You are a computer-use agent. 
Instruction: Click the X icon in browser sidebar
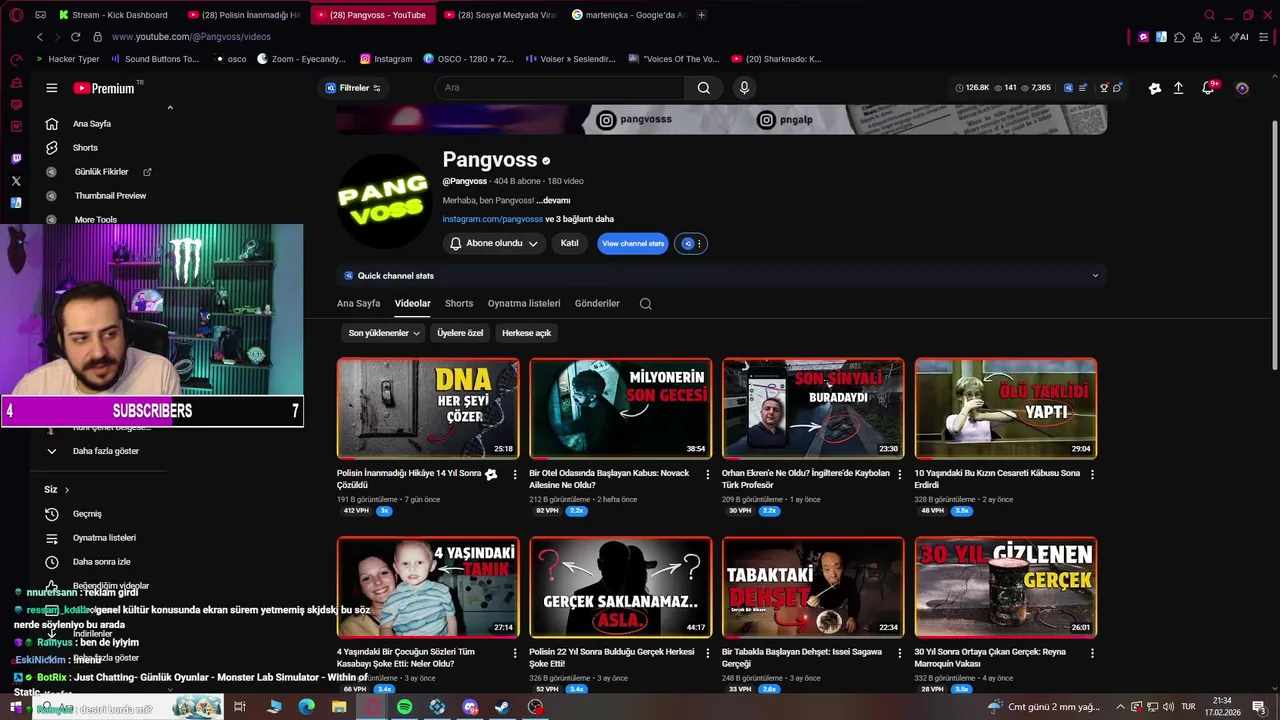click(16, 181)
